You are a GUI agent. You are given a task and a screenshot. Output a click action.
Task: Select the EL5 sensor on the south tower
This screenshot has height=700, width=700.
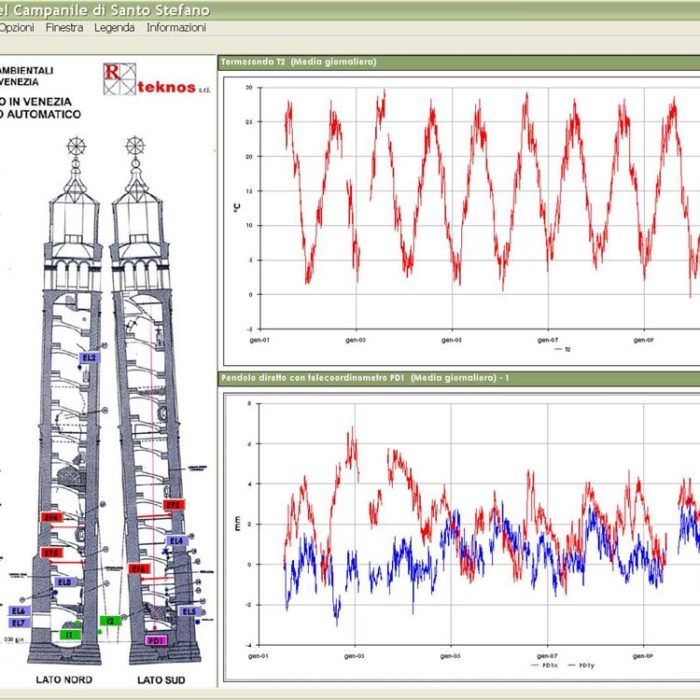pos(187,611)
